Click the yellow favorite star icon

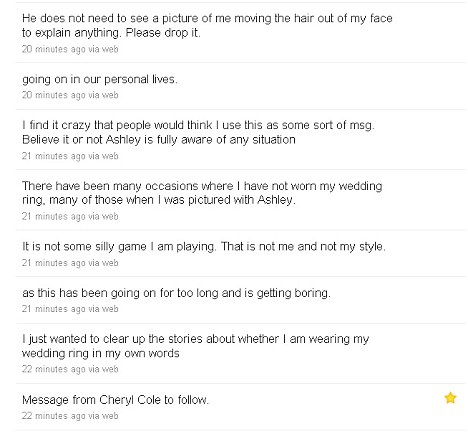[x=450, y=398]
